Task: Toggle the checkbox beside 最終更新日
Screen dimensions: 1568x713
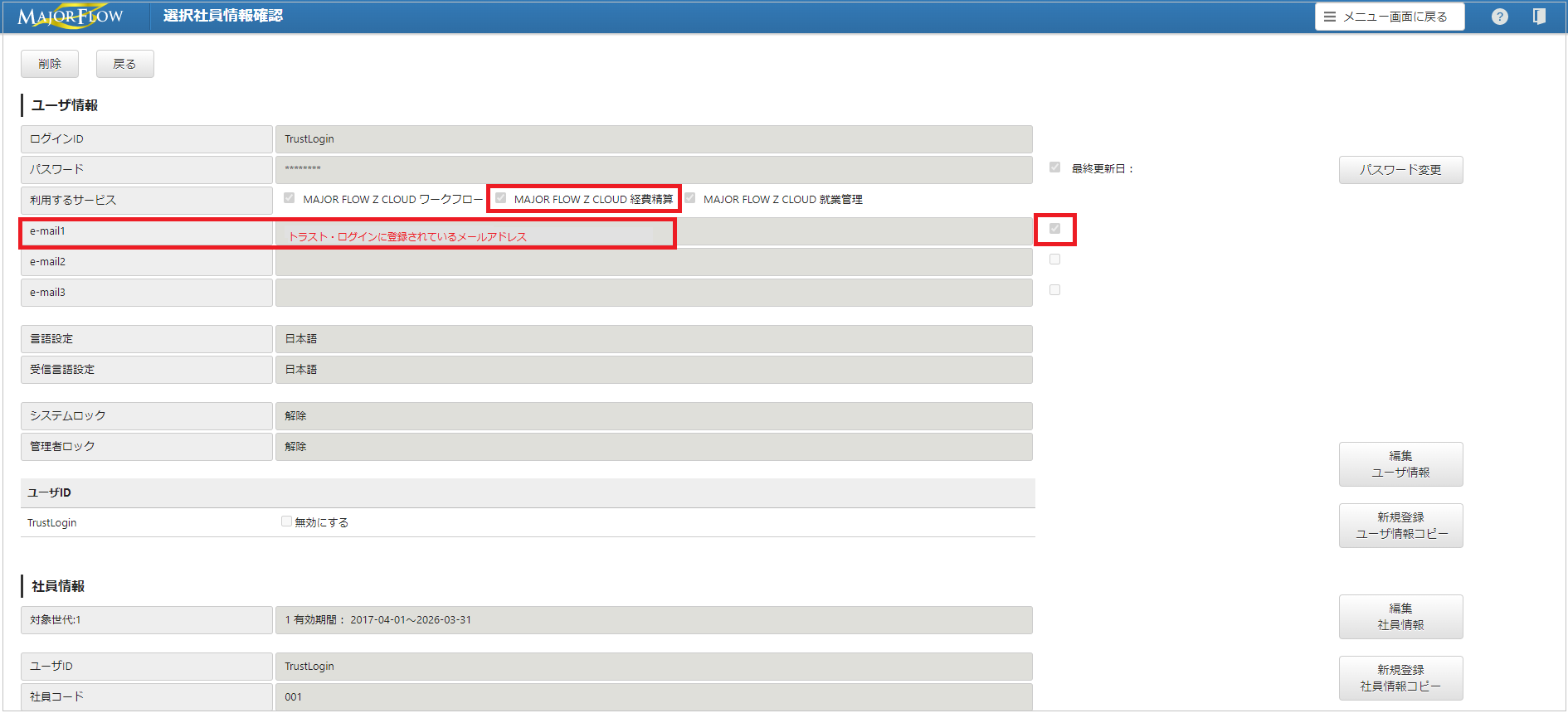Action: 1054,167
